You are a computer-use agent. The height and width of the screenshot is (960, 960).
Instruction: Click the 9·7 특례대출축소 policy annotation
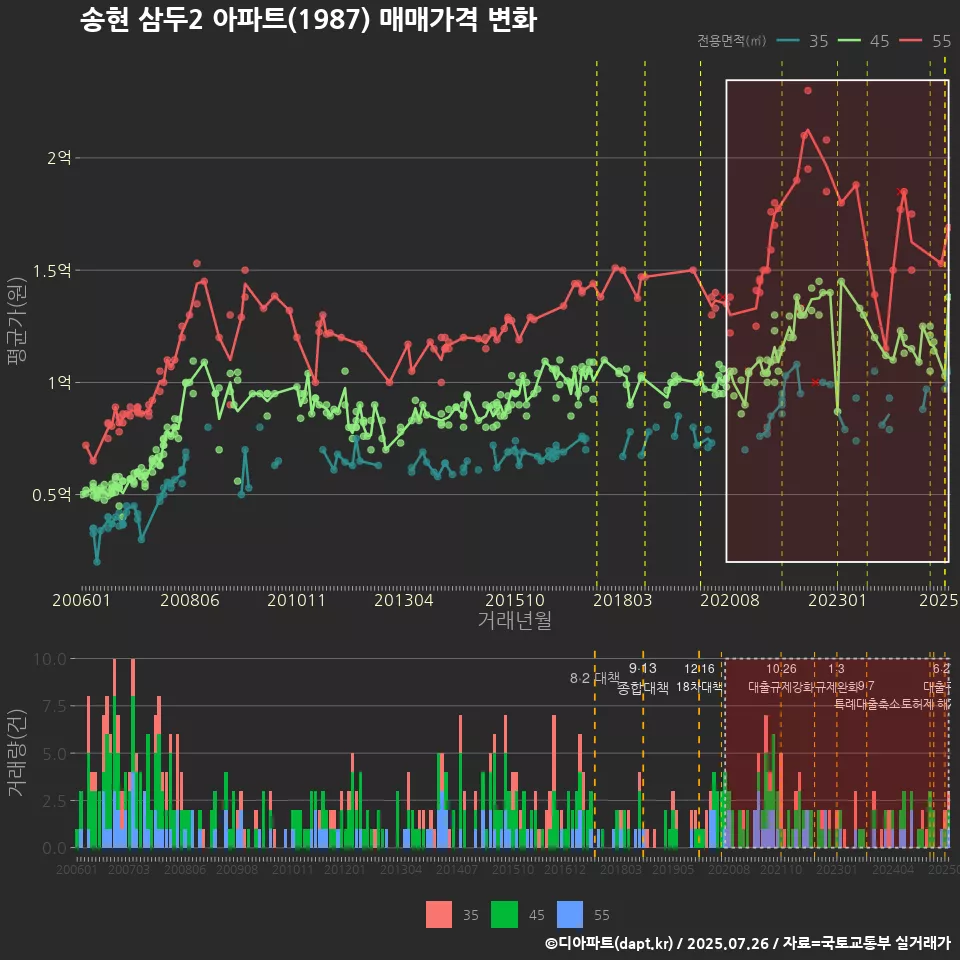pos(866,696)
